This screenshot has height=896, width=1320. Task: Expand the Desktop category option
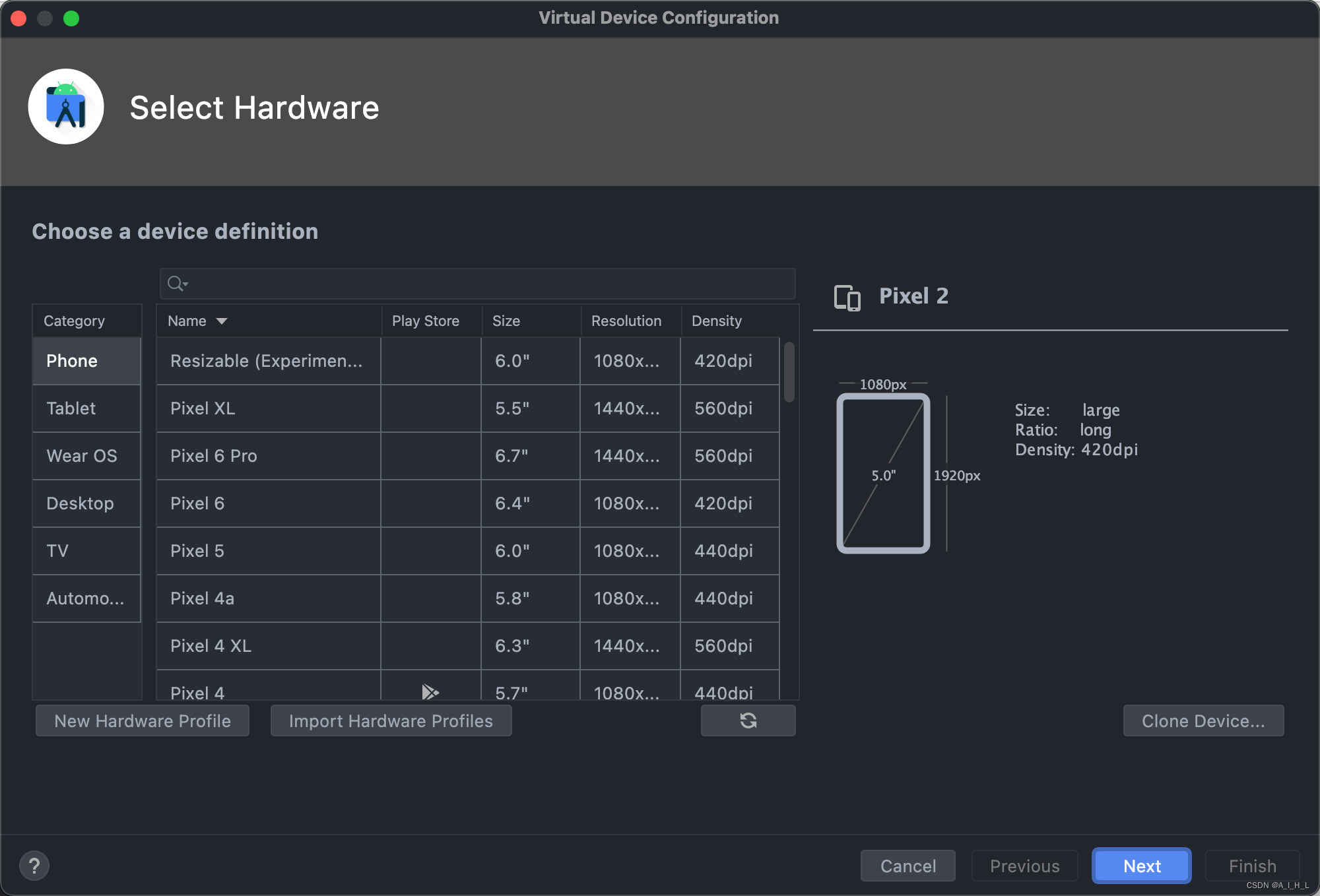pyautogui.click(x=79, y=504)
